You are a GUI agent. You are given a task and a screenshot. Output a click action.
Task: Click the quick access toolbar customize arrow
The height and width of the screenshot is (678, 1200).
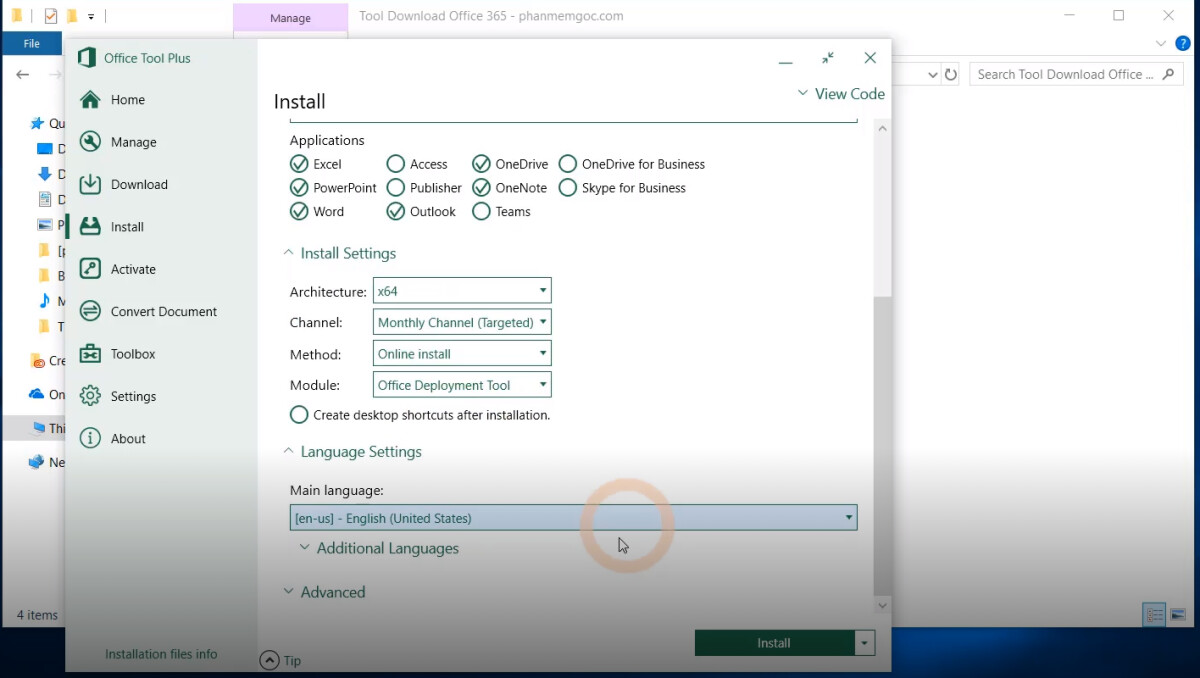(x=91, y=16)
